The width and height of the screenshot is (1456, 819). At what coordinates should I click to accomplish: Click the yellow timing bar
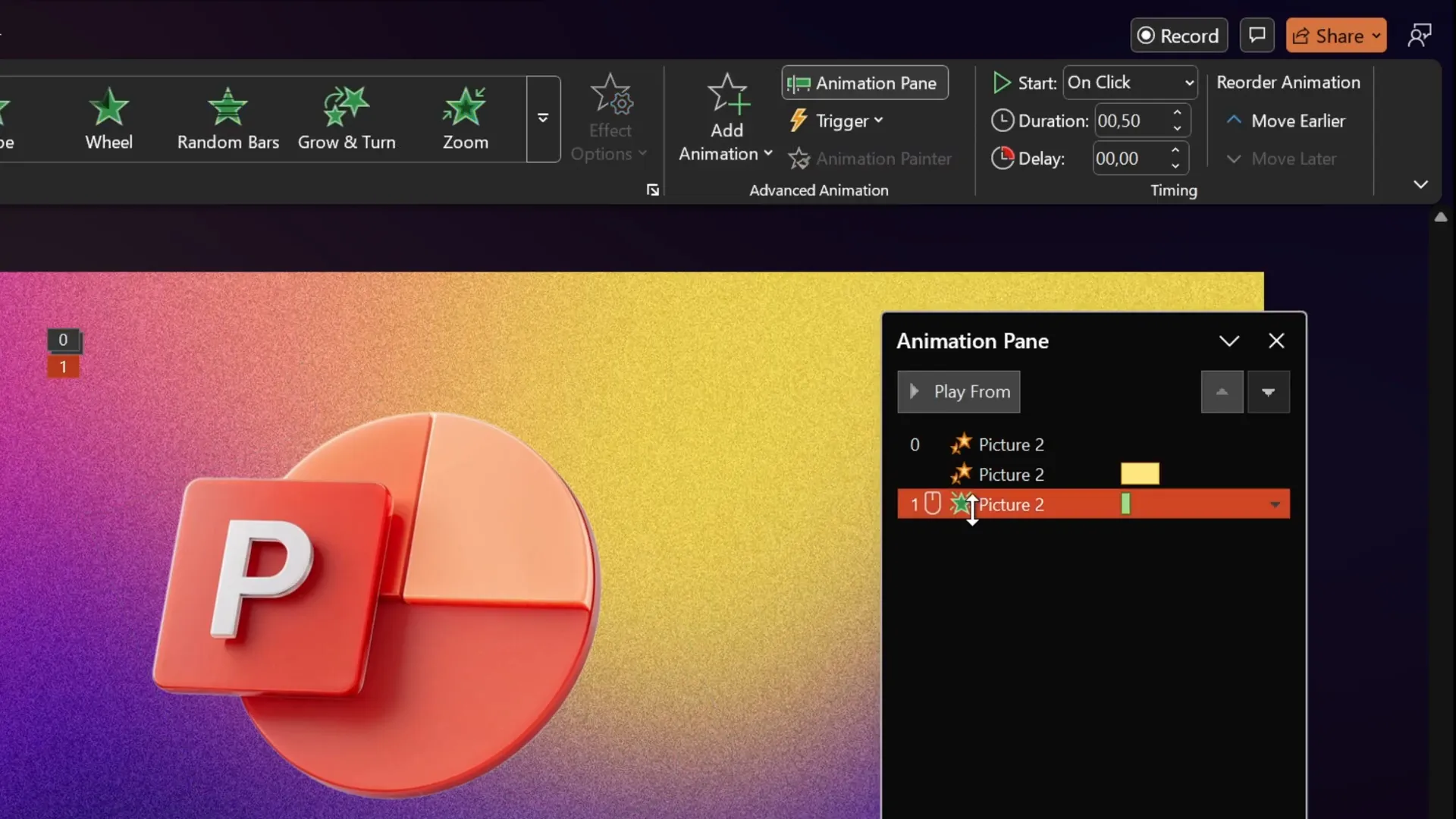tap(1140, 474)
